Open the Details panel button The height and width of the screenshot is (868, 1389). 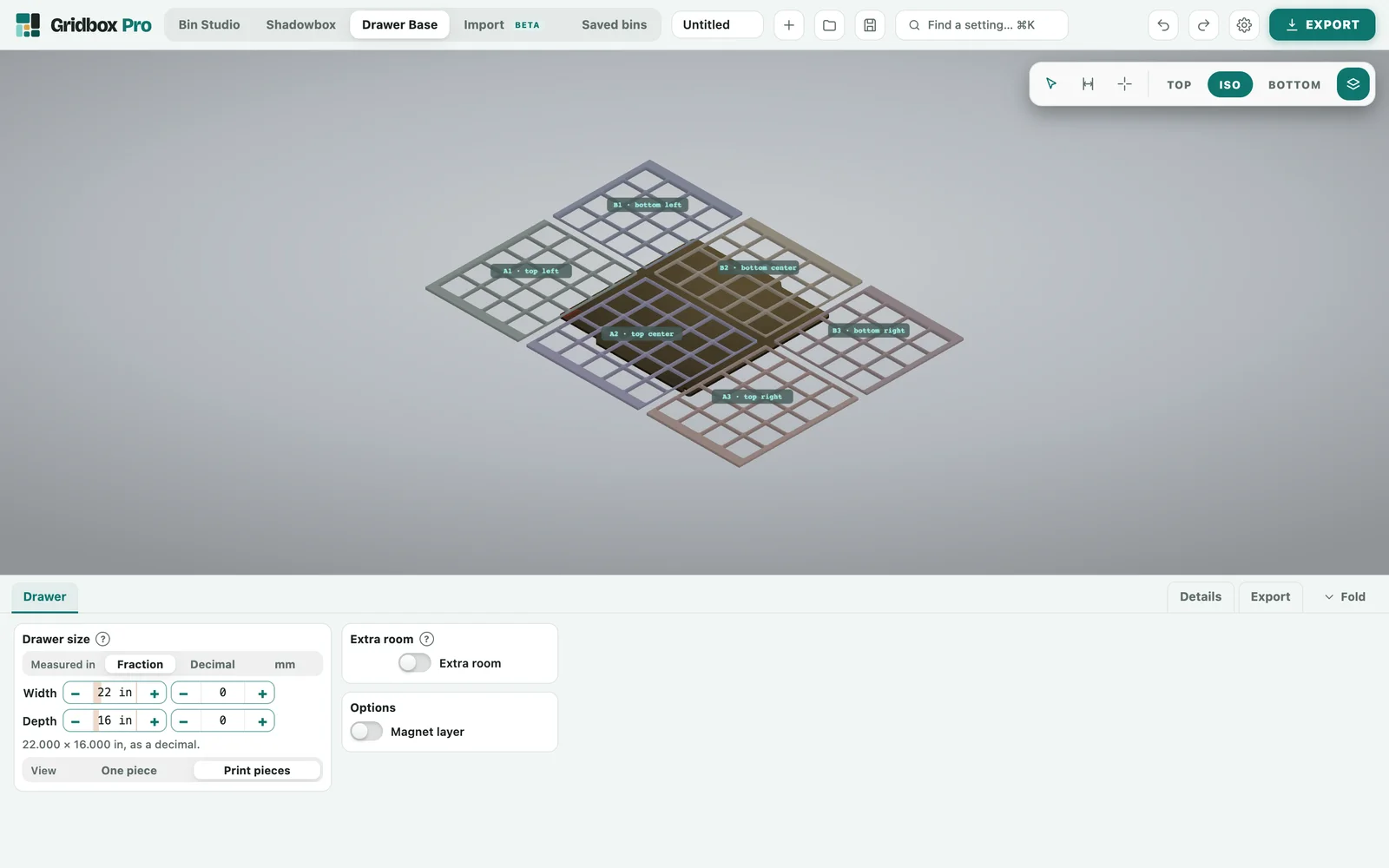(1201, 597)
